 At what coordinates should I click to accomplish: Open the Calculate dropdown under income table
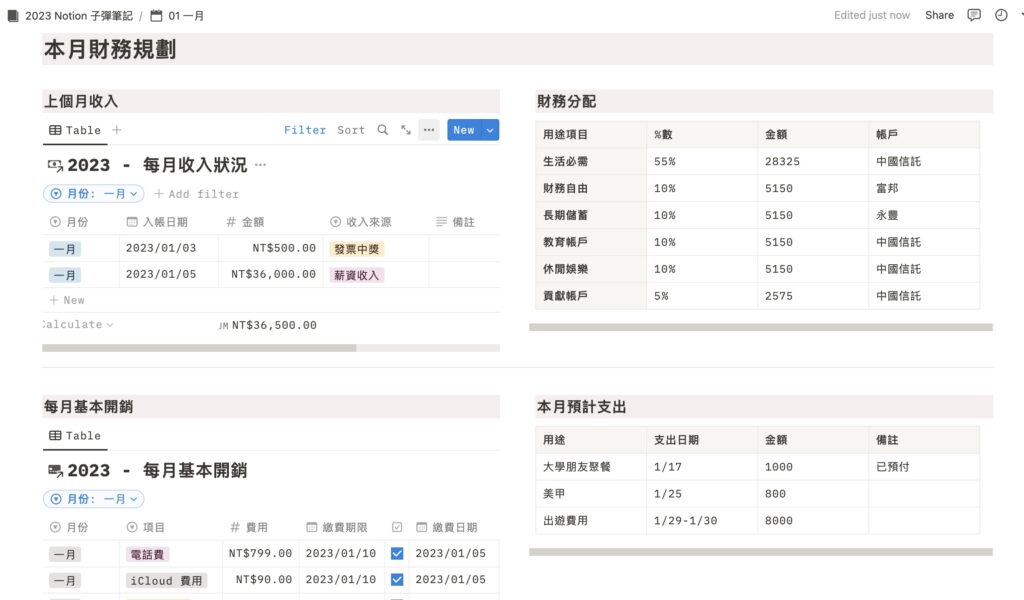77,324
